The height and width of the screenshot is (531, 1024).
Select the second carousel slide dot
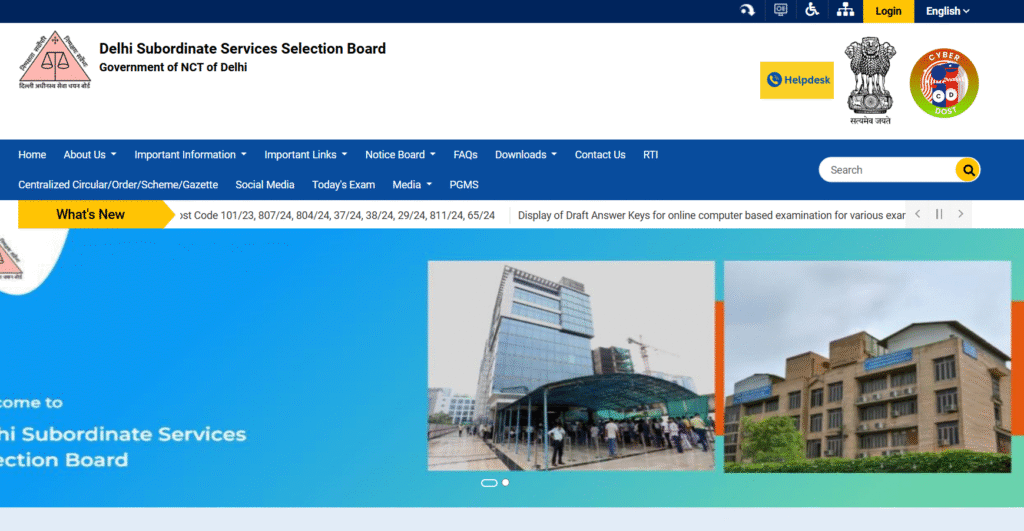pos(505,483)
